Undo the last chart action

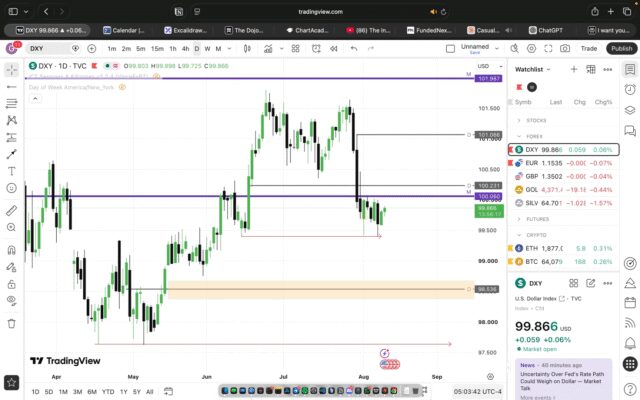(354, 49)
